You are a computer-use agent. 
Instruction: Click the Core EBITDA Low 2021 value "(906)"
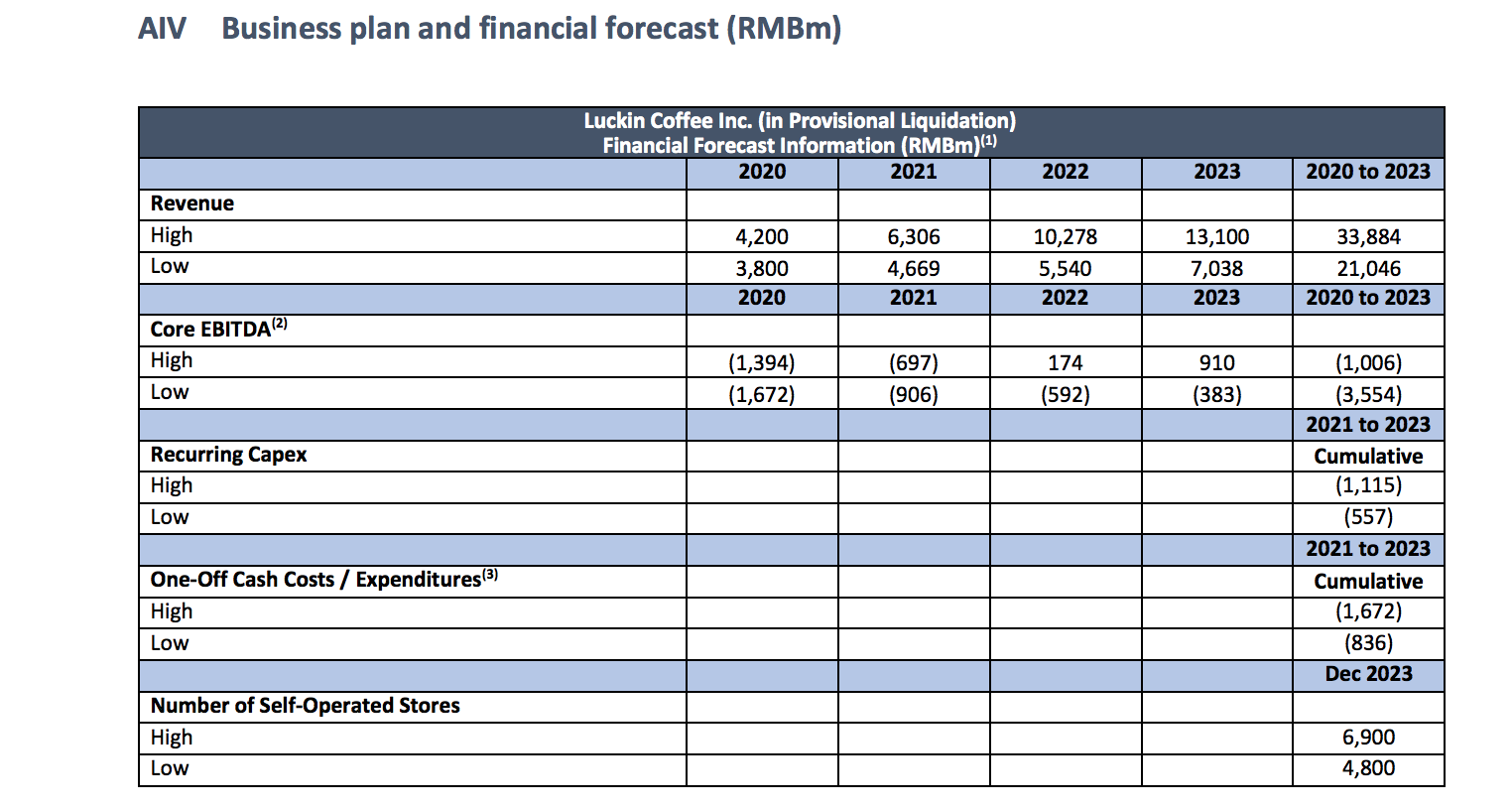(x=914, y=395)
